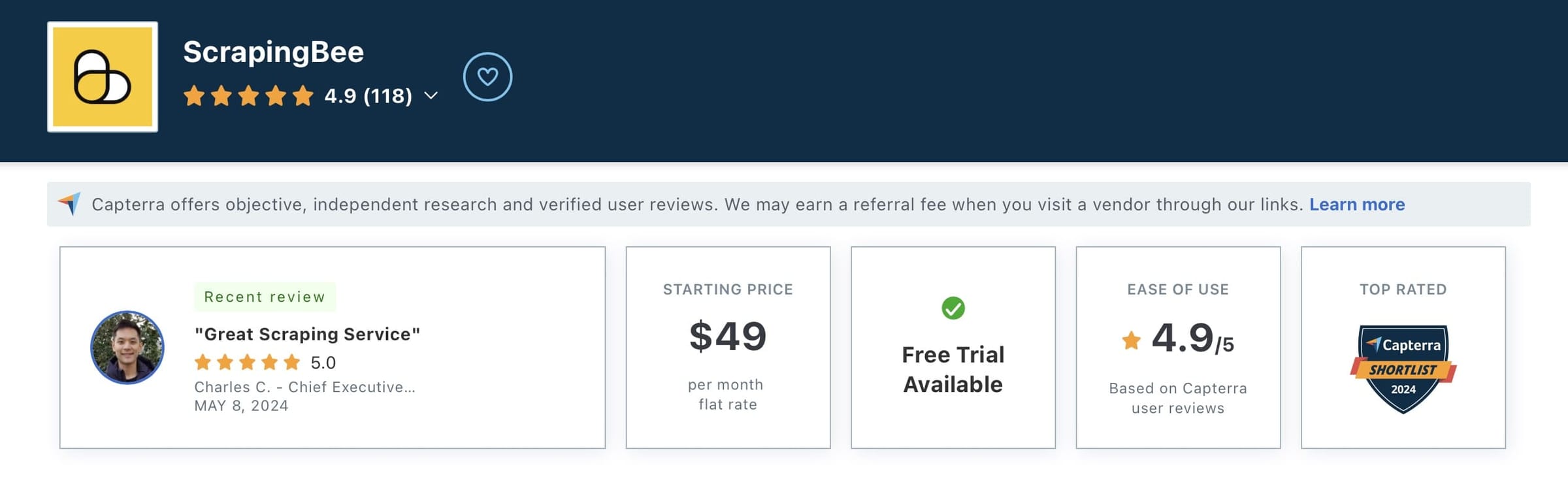Expand the rating breakdown chevron next to 118
1568x490 pixels.
(431, 96)
